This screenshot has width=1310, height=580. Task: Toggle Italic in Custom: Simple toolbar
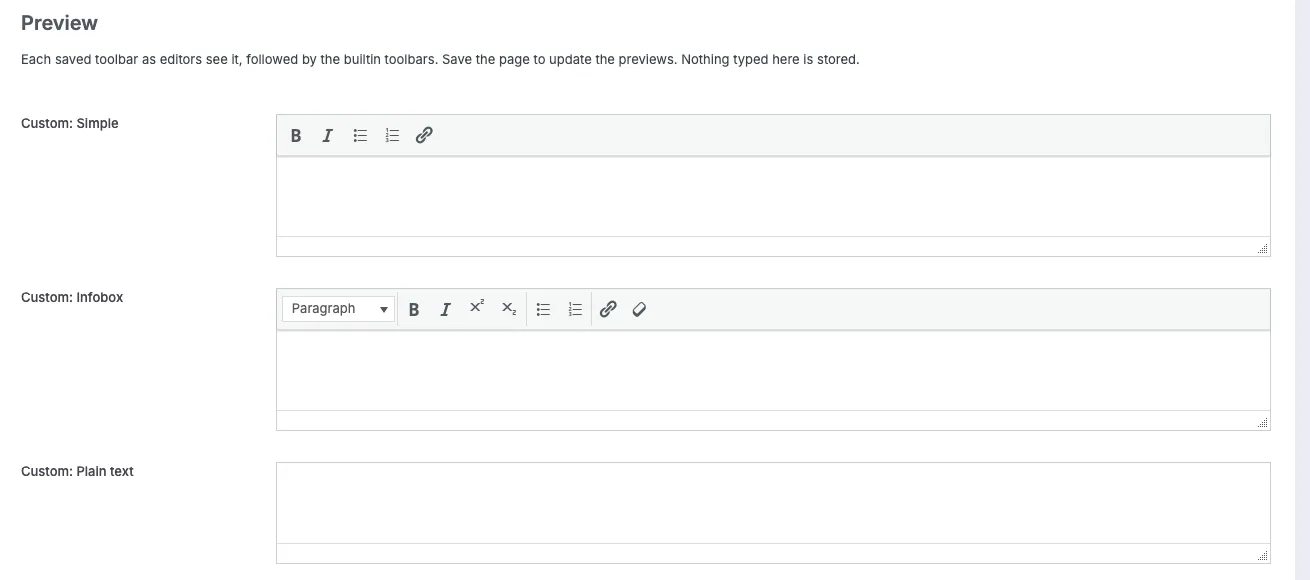(x=327, y=136)
